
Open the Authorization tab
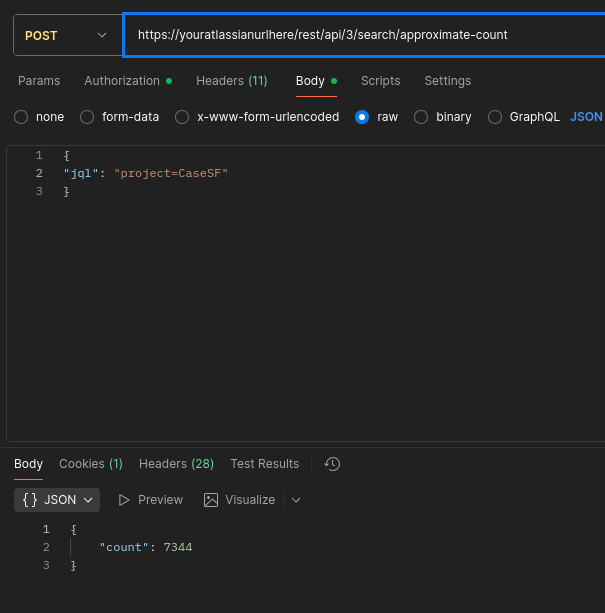122,81
